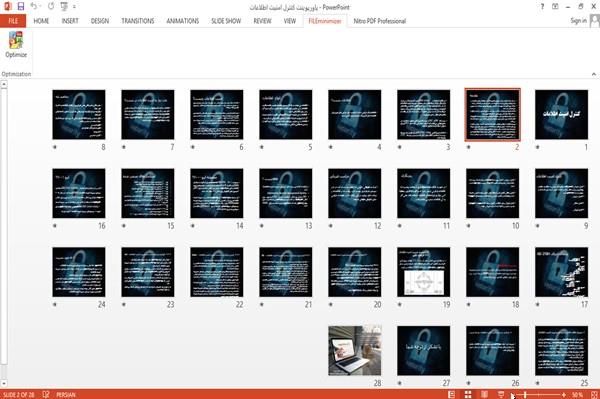Open the FILE backstage tab
The image size is (600, 399).
coord(13,21)
